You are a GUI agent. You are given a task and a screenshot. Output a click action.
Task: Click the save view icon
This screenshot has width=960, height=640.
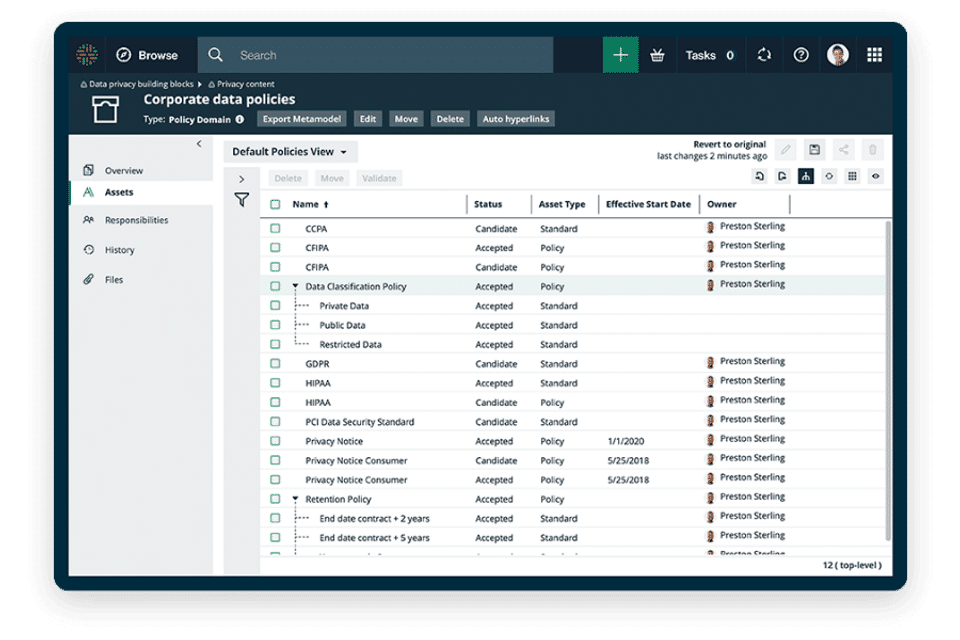814,149
